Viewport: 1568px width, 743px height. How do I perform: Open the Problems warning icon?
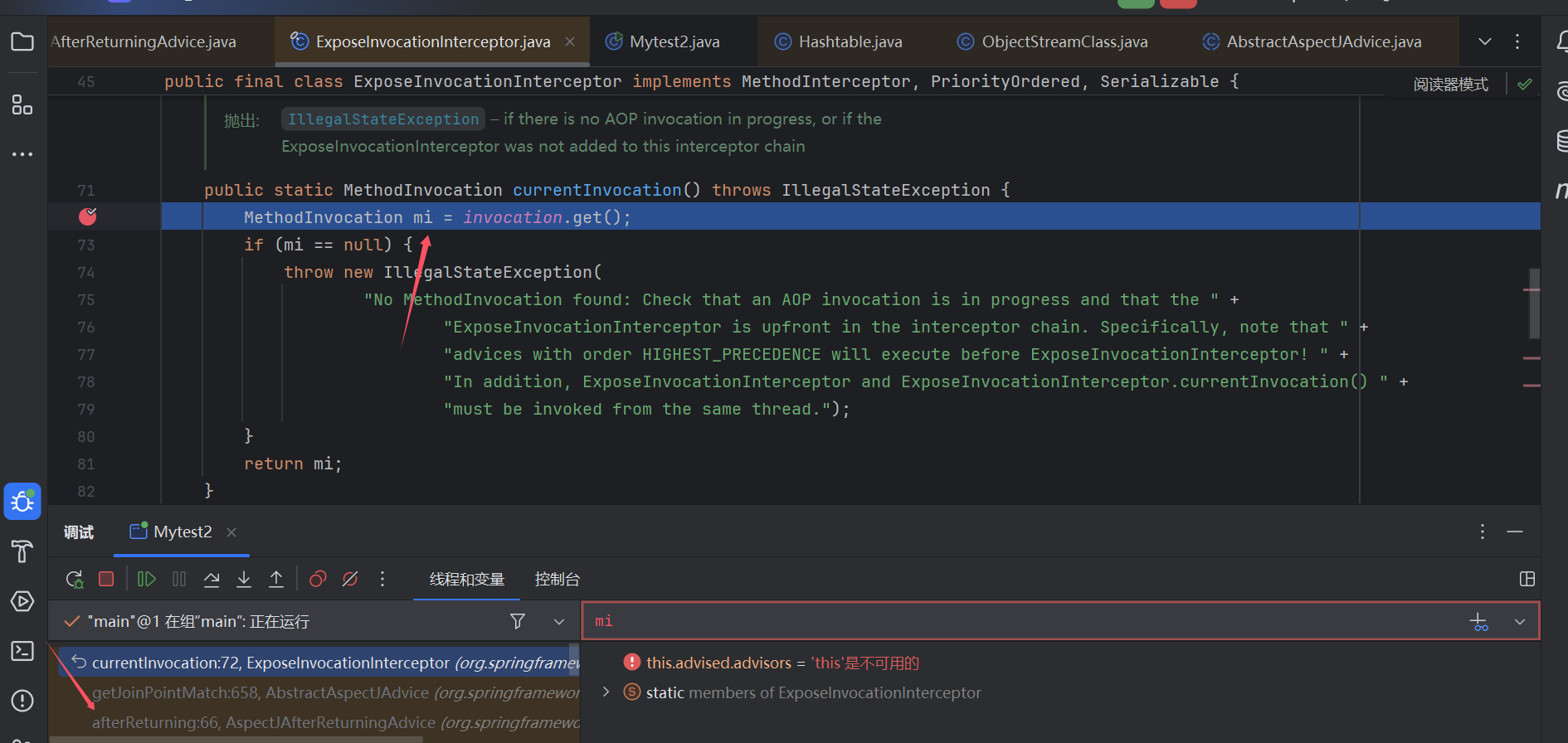pyautogui.click(x=22, y=701)
